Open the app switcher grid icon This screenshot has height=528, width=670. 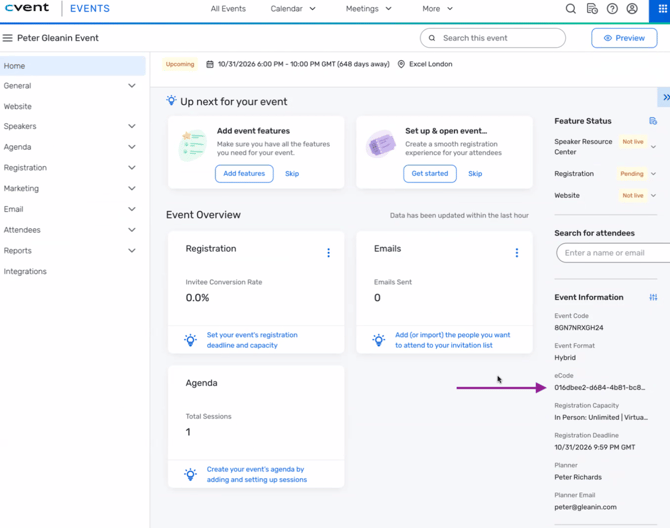pyautogui.click(x=662, y=9)
